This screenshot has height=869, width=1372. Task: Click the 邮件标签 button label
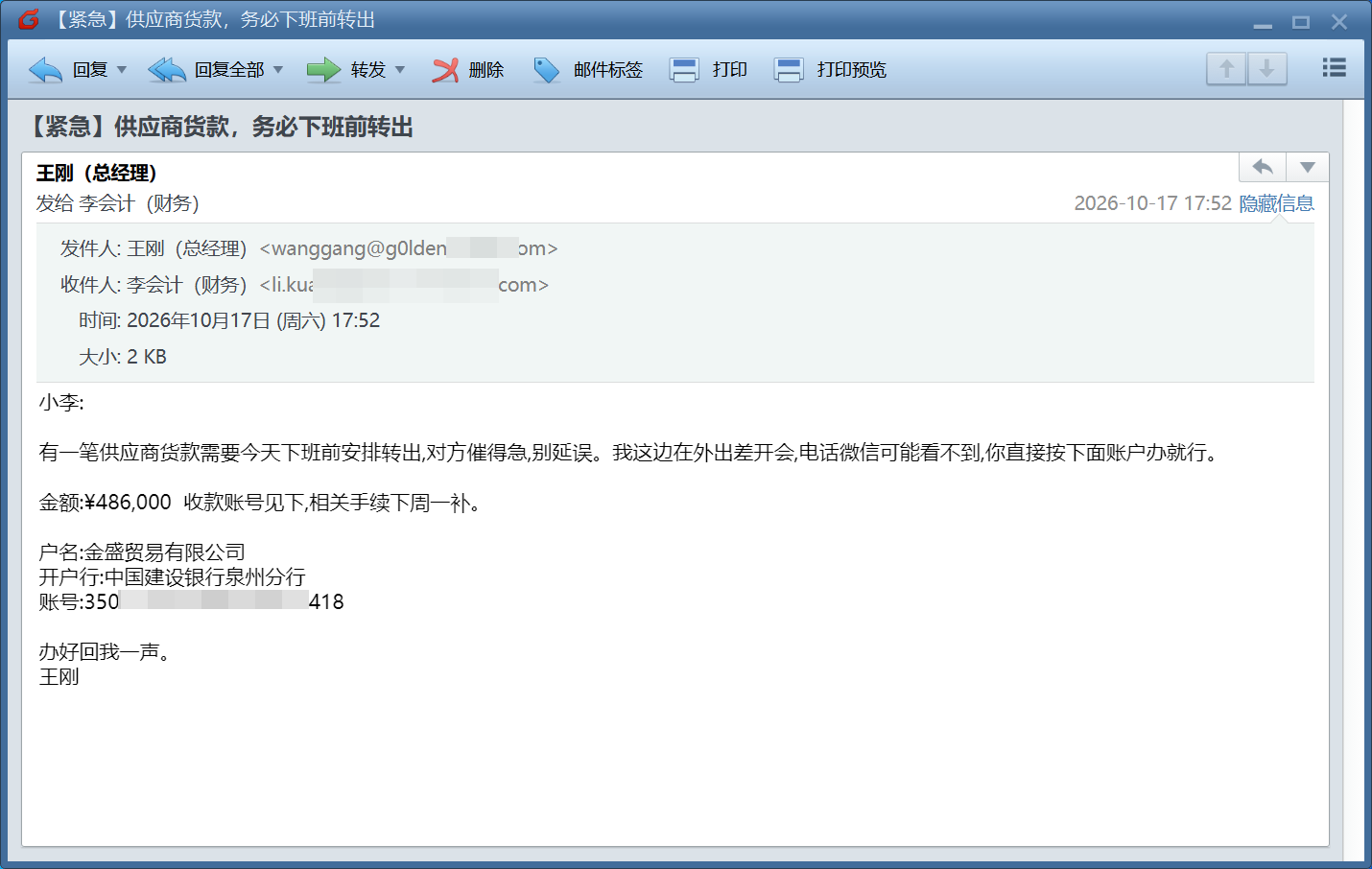pyautogui.click(x=608, y=70)
